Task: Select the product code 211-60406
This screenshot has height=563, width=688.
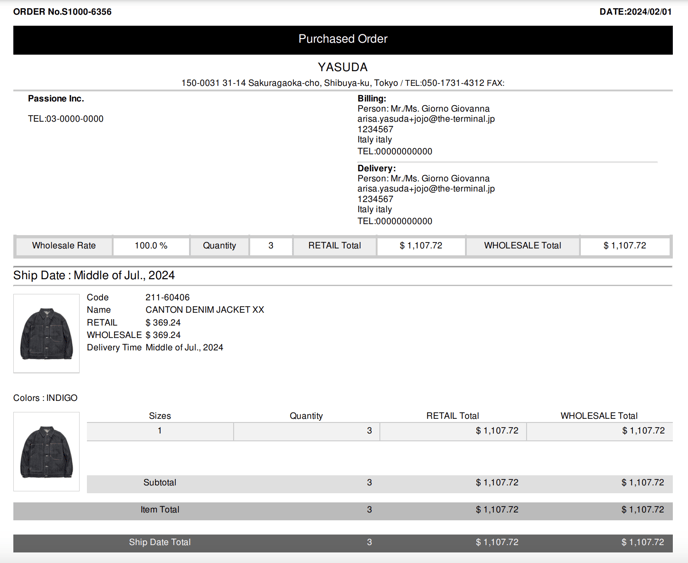Action: [x=167, y=298]
